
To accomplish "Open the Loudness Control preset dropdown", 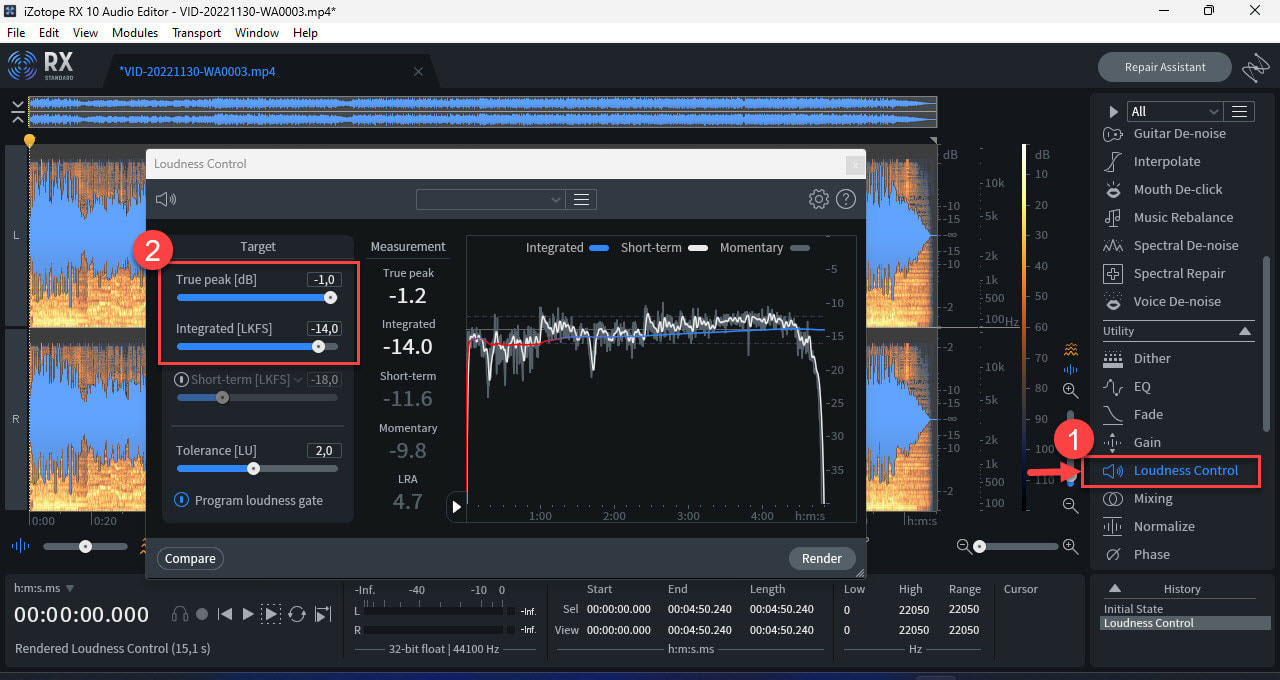I will [491, 200].
